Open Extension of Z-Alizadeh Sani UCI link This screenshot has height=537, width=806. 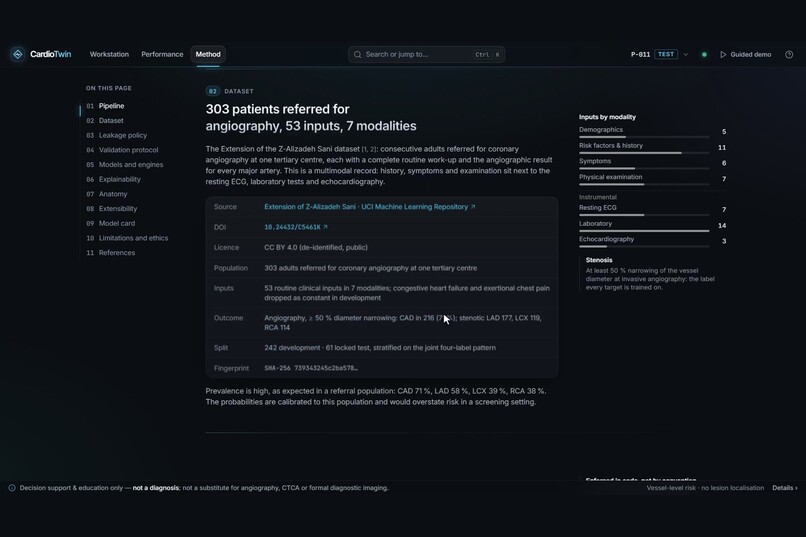click(370, 207)
